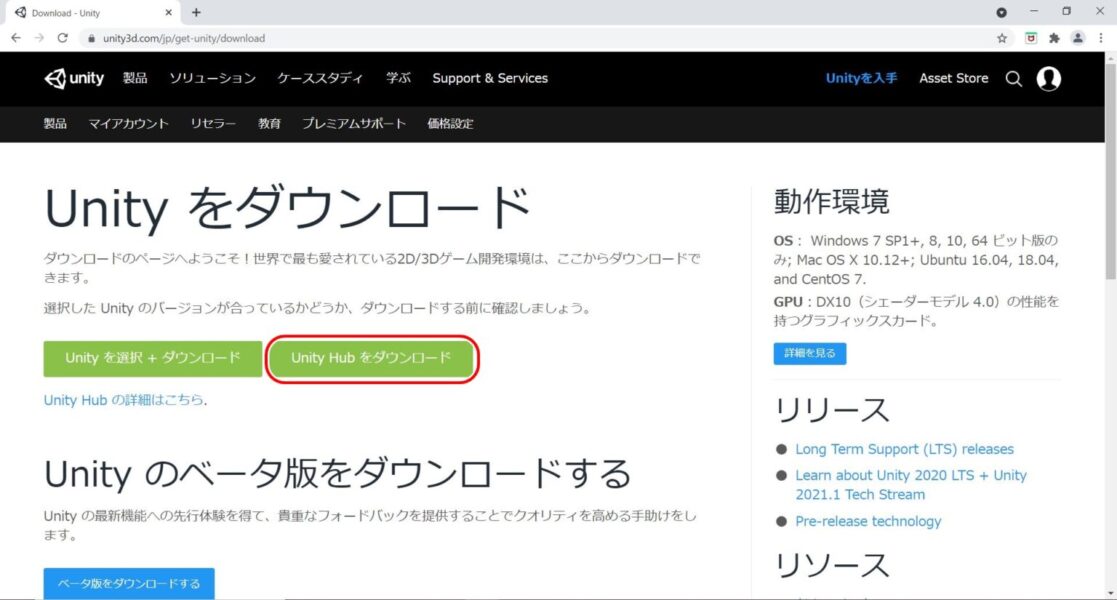The width and height of the screenshot is (1117, 600).
Task: Open Long Term Support (LTS) releases link
Action: point(905,449)
